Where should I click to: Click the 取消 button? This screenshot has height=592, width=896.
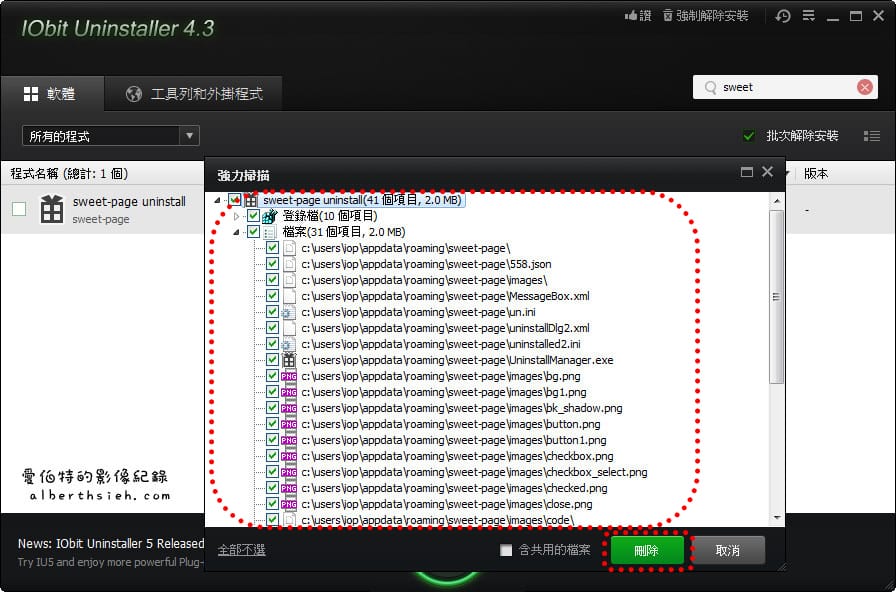point(728,550)
